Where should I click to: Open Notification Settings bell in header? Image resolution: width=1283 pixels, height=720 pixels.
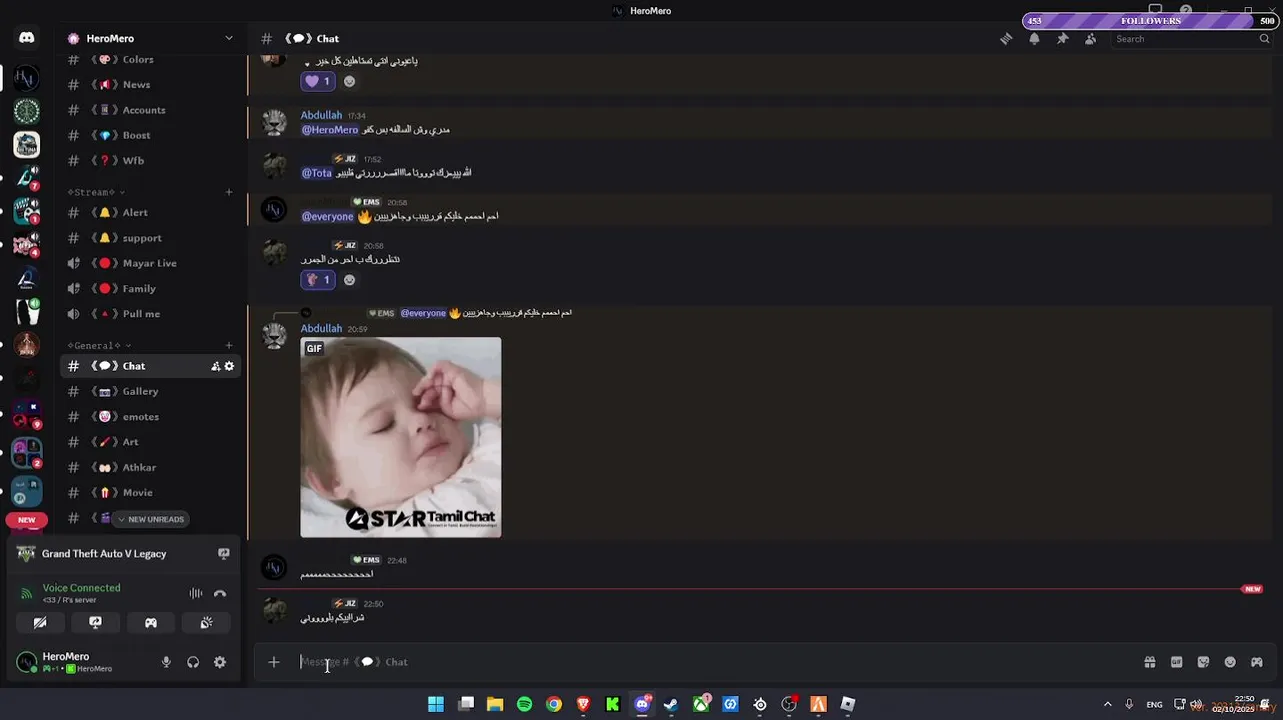click(x=1034, y=39)
